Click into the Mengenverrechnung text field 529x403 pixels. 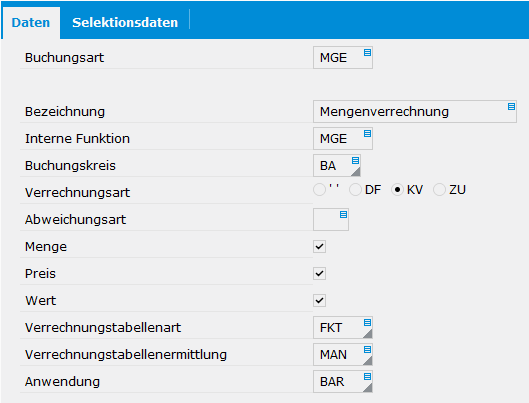pos(415,112)
